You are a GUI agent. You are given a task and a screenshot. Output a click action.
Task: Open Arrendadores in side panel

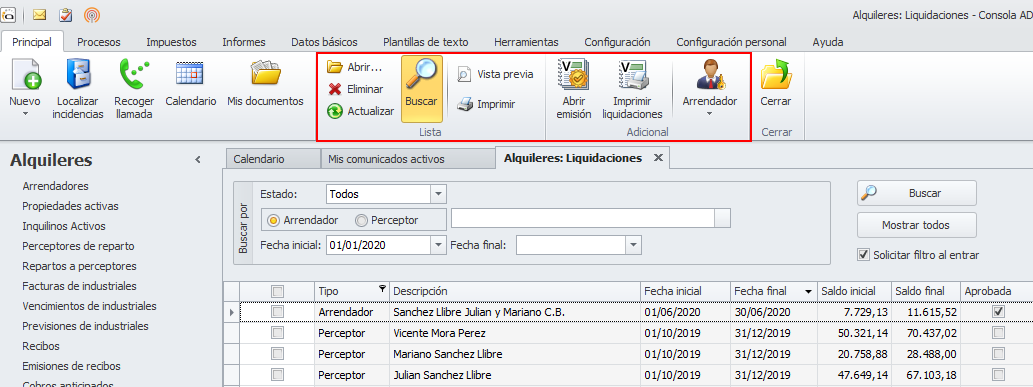(55, 186)
